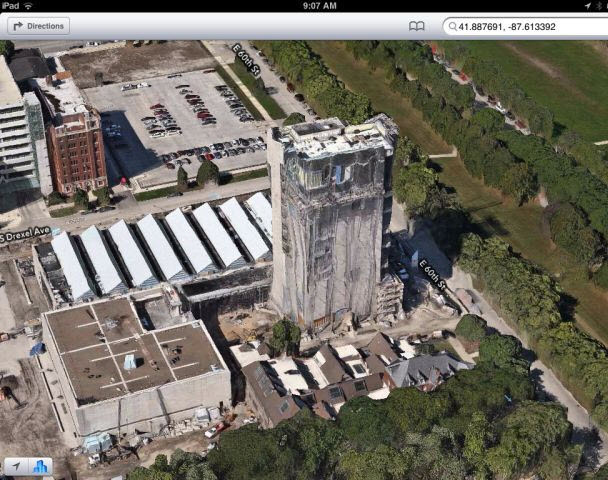This screenshot has height=480, width=608.
Task: Tap the 9:07 AM clock
Action: pyautogui.click(x=304, y=6)
